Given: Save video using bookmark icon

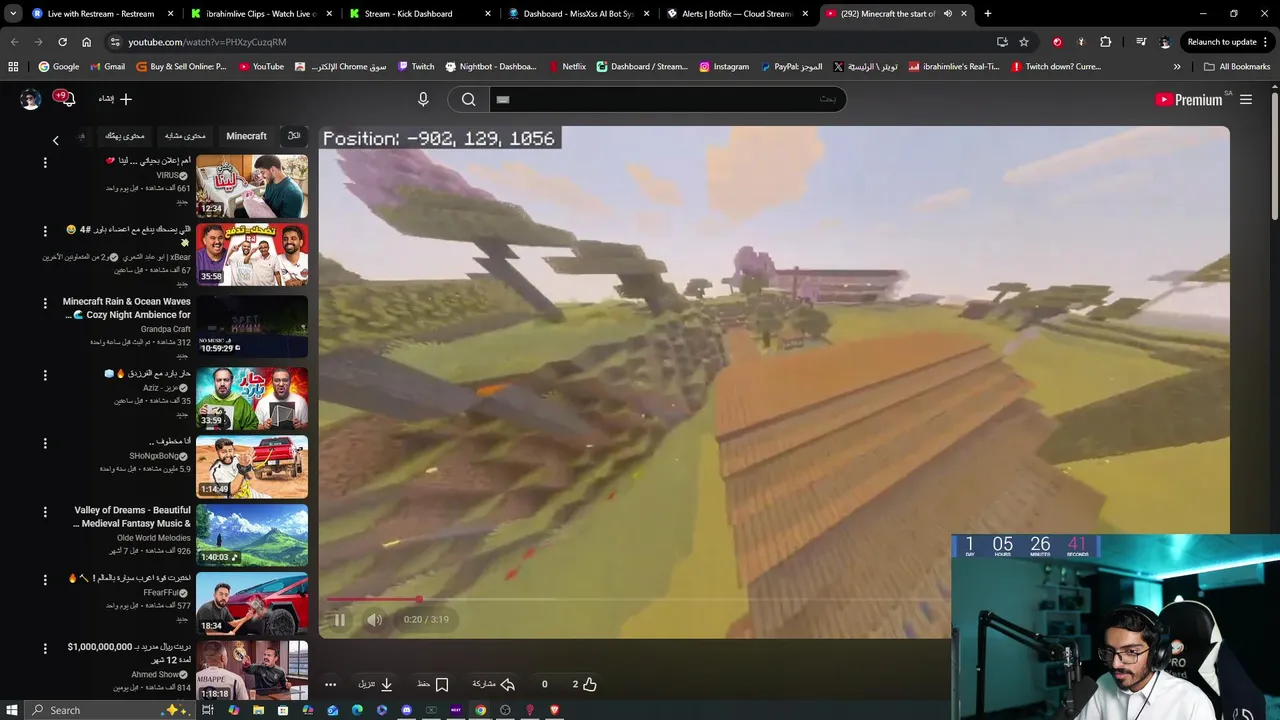Looking at the screenshot, I should [x=441, y=684].
